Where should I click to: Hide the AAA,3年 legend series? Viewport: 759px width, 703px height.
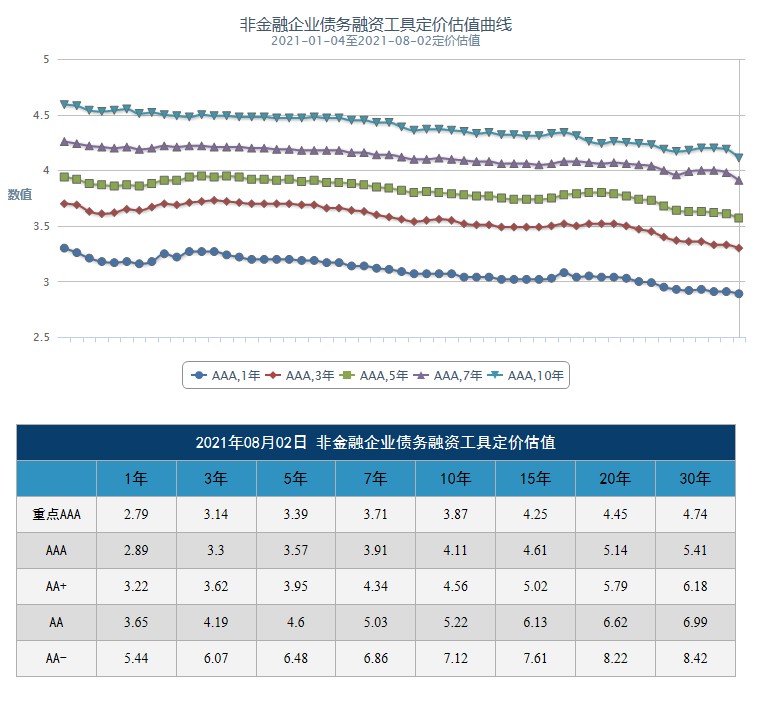[301, 376]
